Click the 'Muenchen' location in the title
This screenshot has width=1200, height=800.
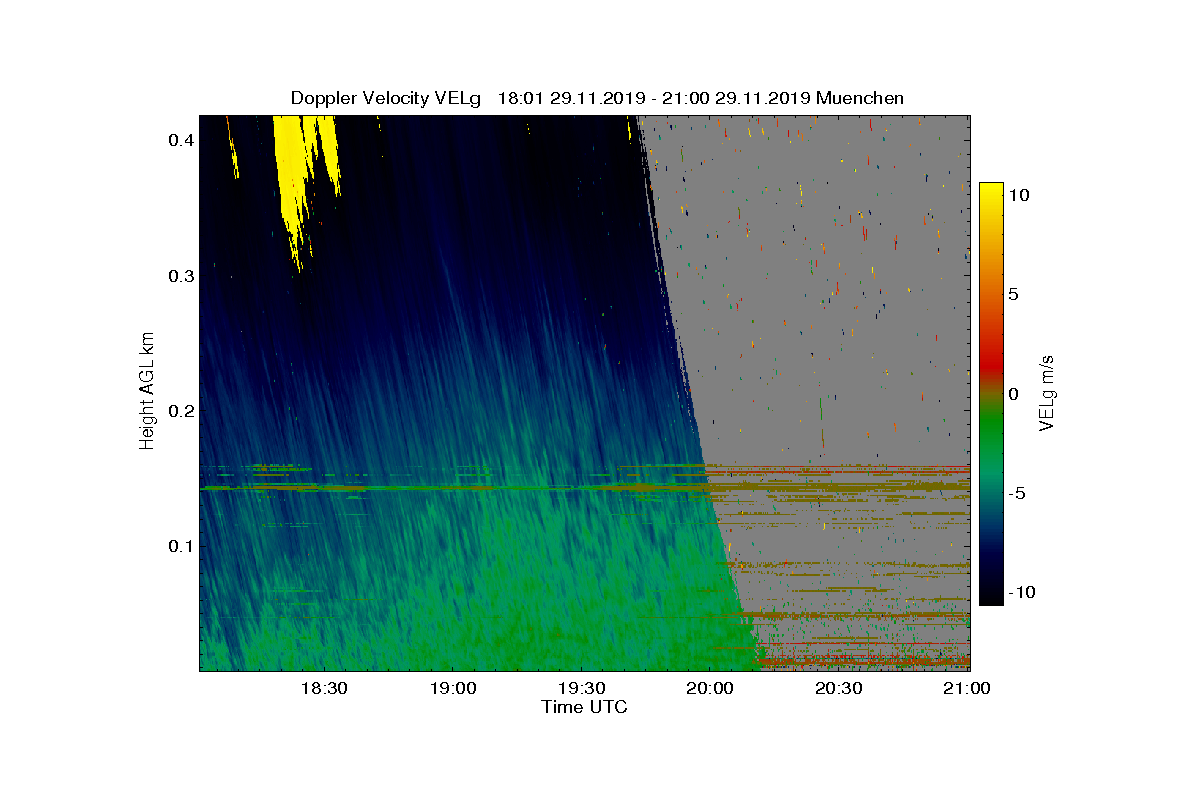860,98
